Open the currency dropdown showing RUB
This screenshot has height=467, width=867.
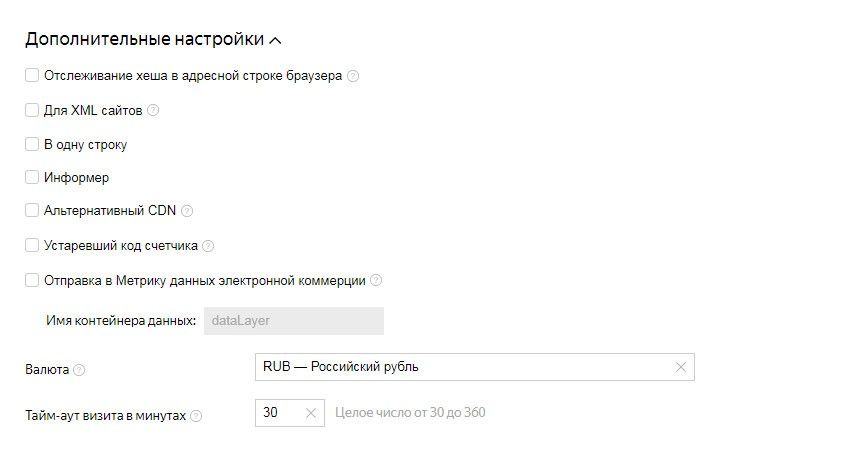click(x=460, y=367)
